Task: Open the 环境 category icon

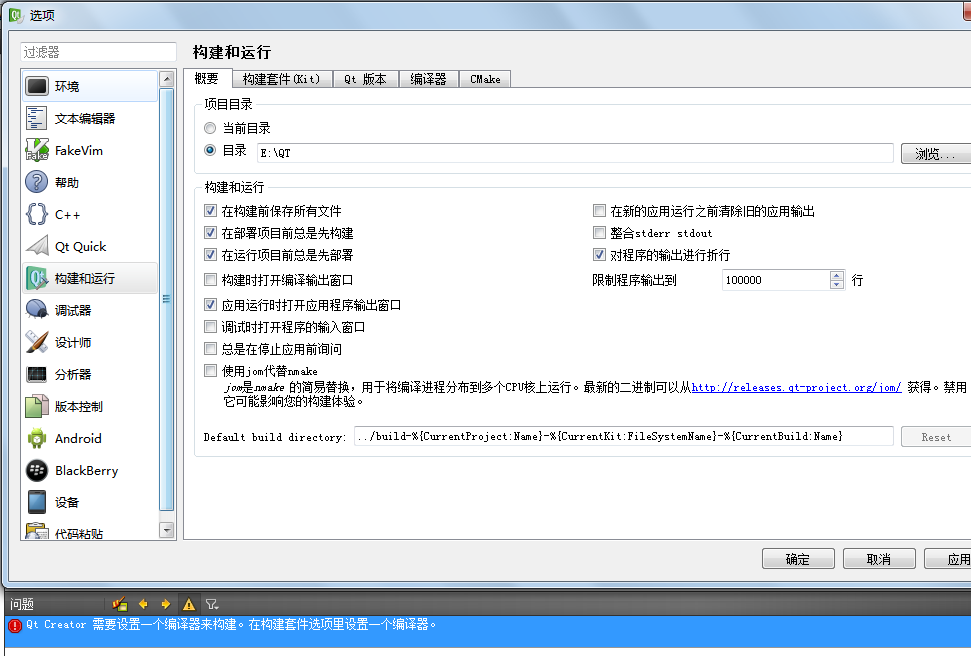Action: point(37,86)
